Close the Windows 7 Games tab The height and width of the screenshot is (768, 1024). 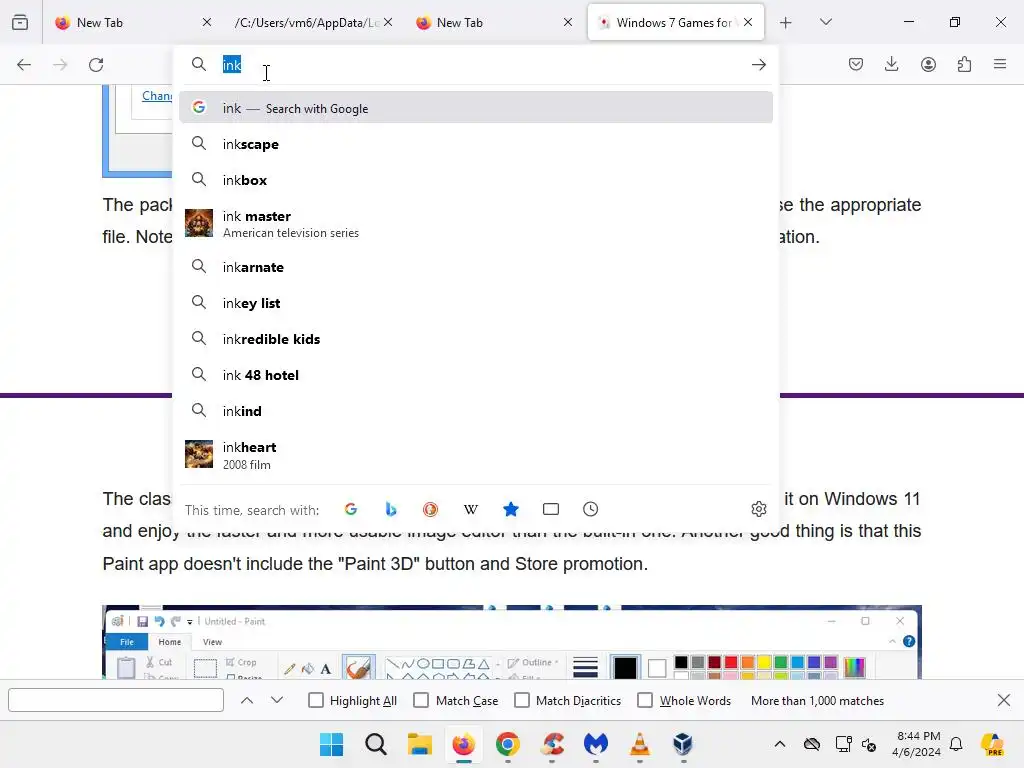(x=748, y=22)
